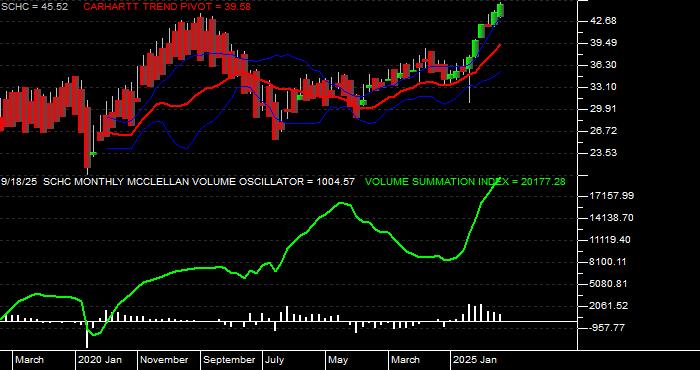This screenshot has height=370, width=700.
Task: Click the November time axis label
Action: tap(164, 360)
